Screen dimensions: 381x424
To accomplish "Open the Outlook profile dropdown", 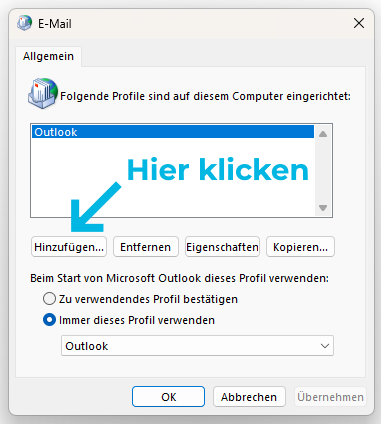I will 197,346.
